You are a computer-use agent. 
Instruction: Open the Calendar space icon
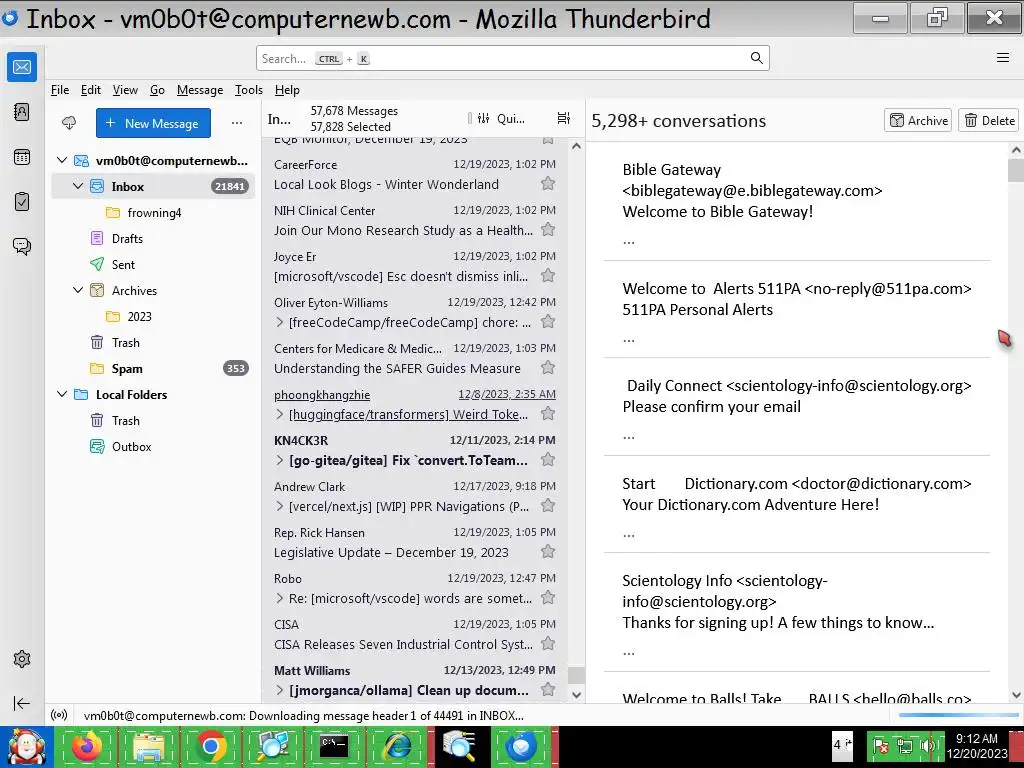pyautogui.click(x=22, y=157)
